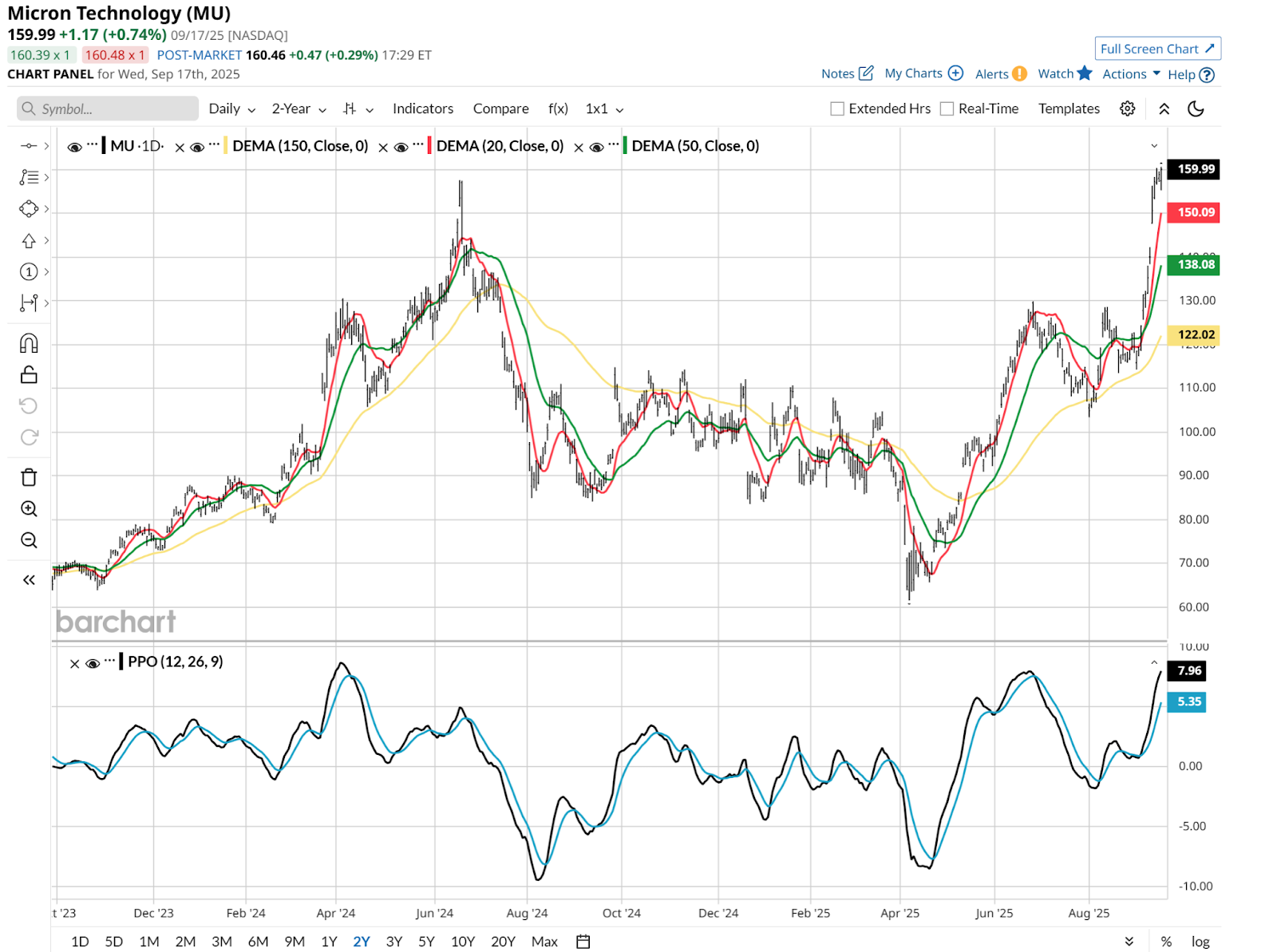The height and width of the screenshot is (952, 1277).
Task: Click the DEMA 20 red color marker
Action: pyautogui.click(x=429, y=146)
